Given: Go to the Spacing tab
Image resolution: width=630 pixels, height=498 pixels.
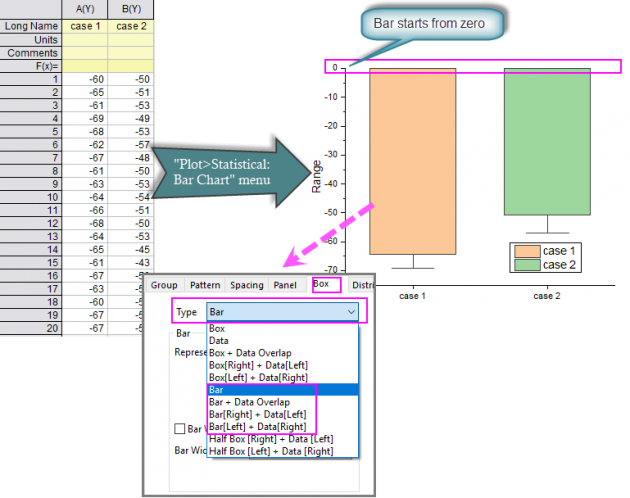Looking at the screenshot, I should (247, 285).
